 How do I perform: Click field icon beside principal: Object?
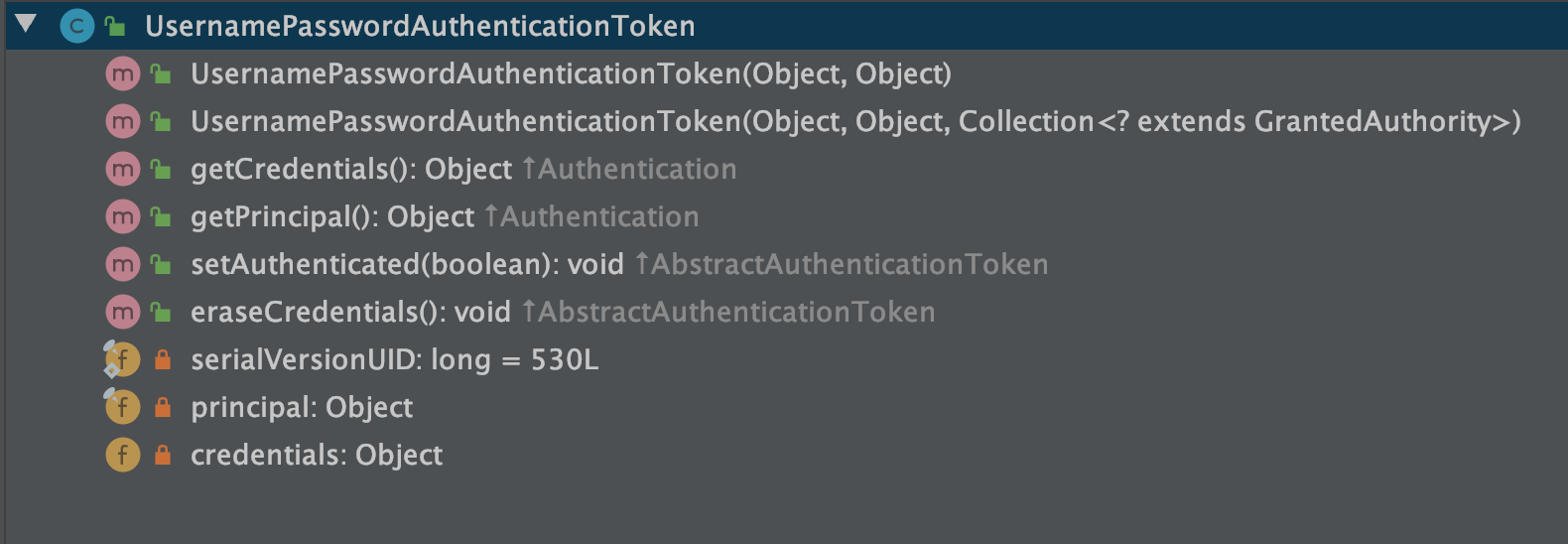click(x=122, y=407)
